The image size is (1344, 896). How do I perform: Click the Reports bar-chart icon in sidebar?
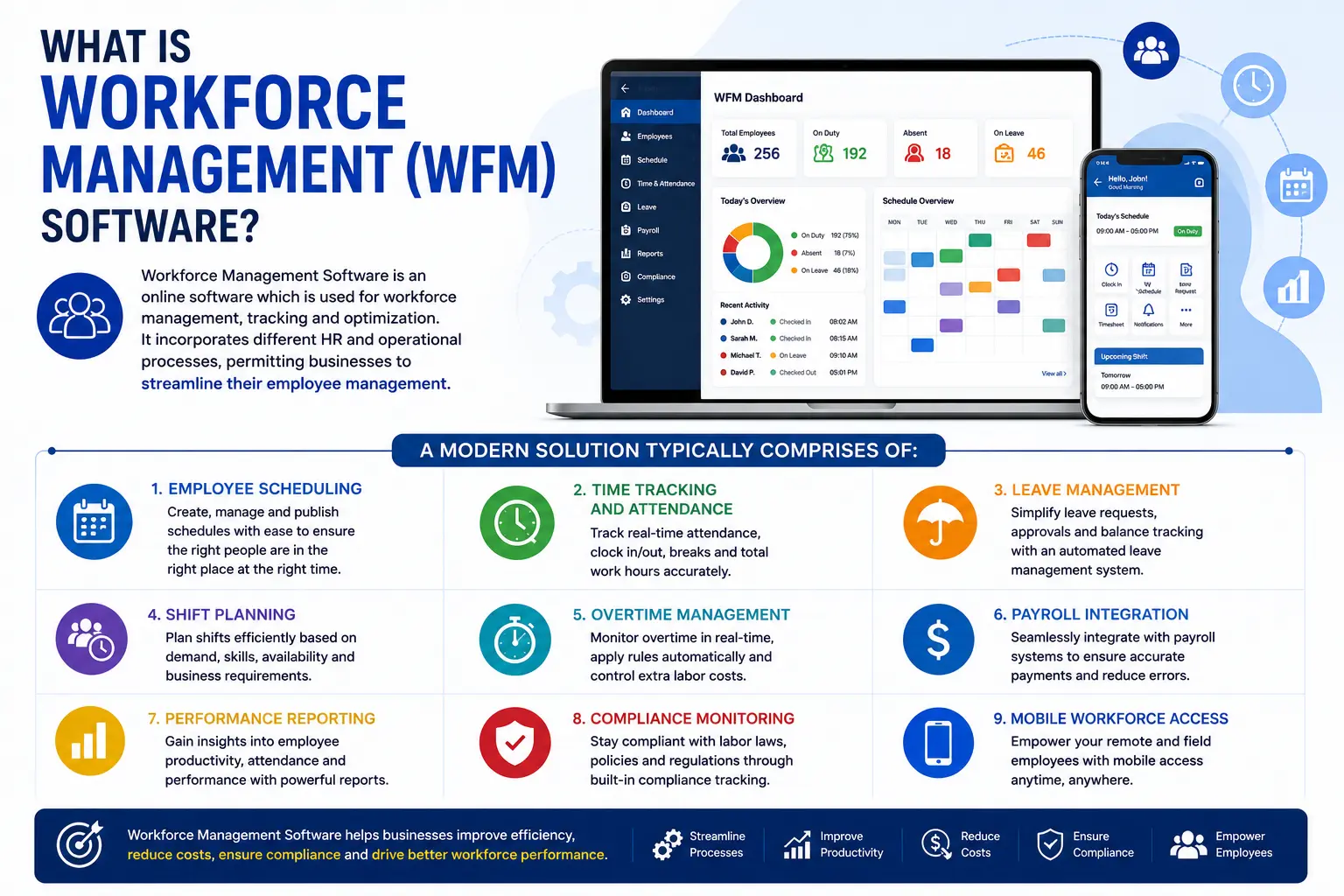pos(626,254)
